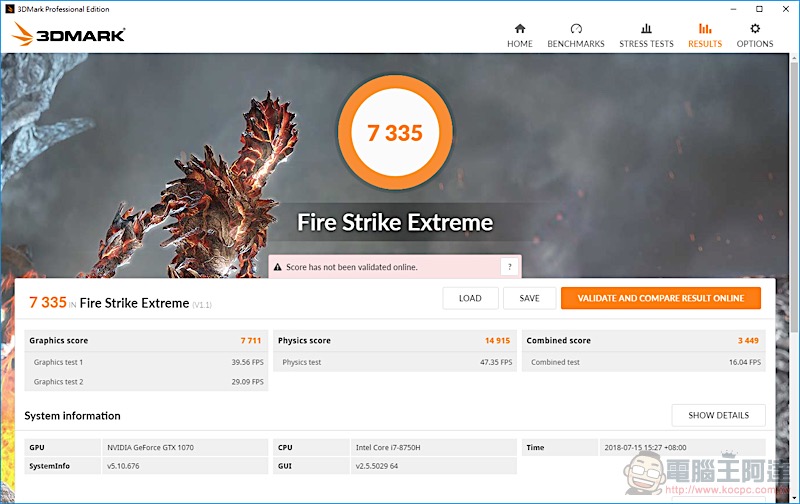This screenshot has height=504, width=800.
Task: Click SHOW DETAILS button
Action: pos(718,415)
